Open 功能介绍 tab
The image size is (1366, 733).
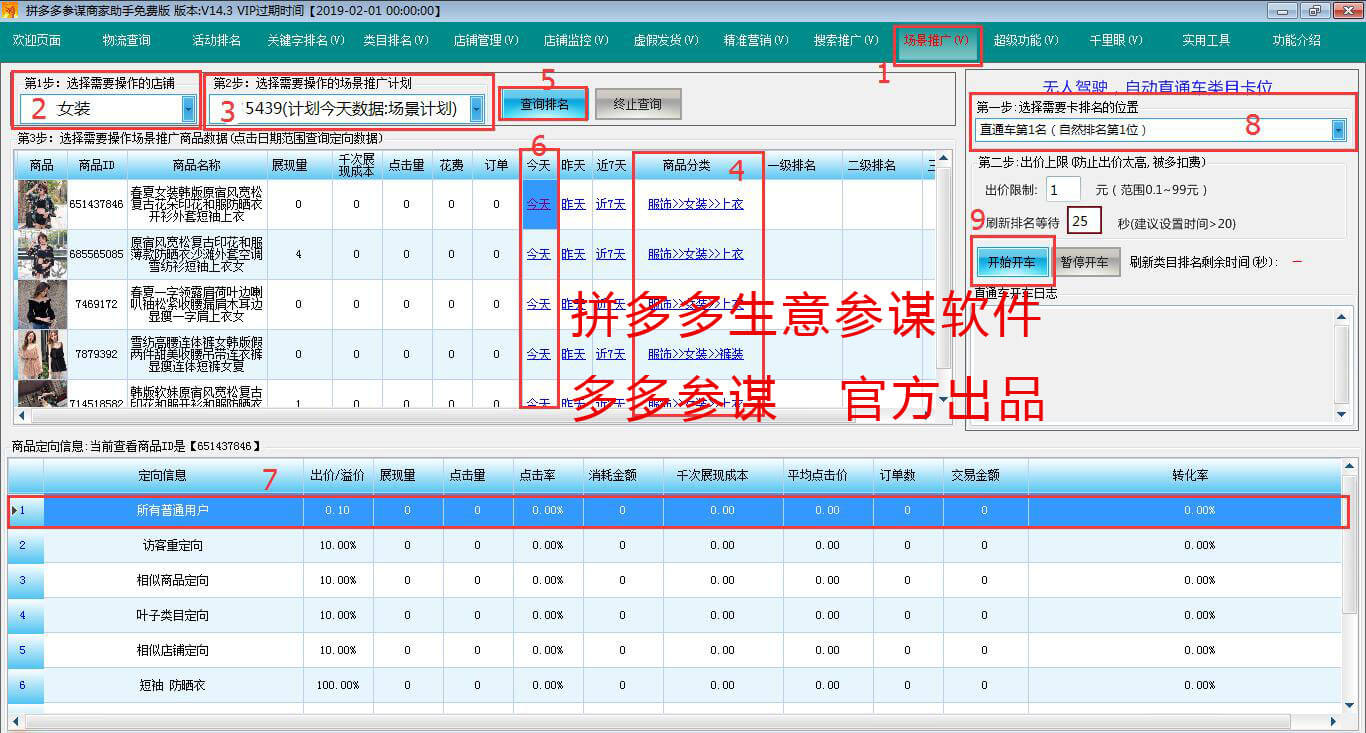(x=1296, y=41)
